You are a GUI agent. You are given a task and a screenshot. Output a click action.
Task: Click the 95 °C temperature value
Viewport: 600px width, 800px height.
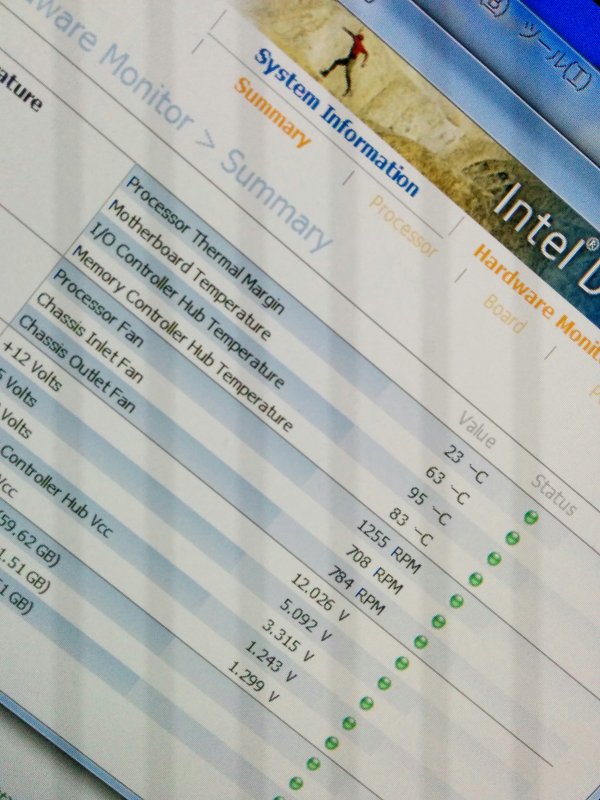[429, 506]
